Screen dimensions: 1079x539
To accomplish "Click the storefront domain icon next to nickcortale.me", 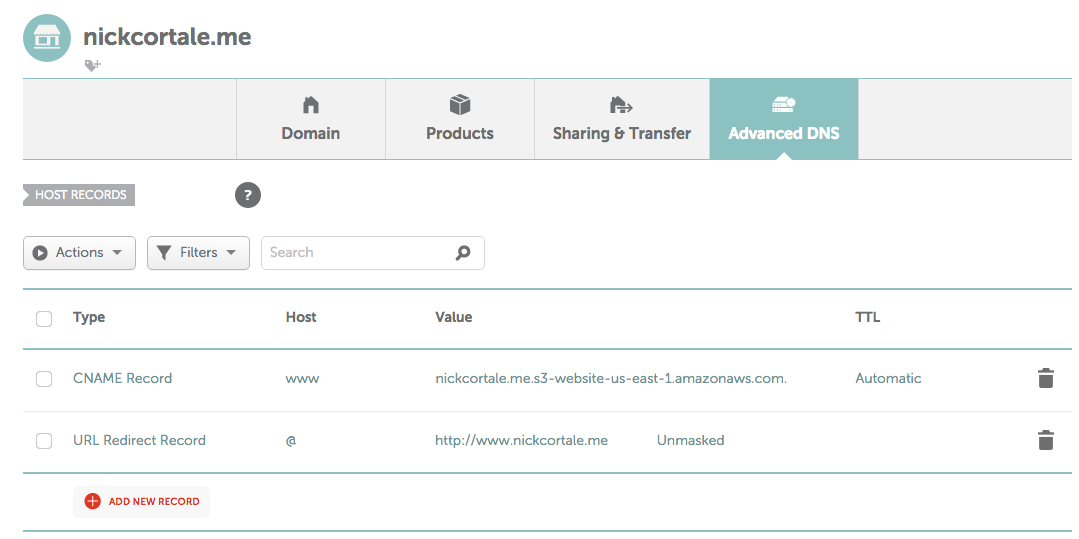I will 47,37.
